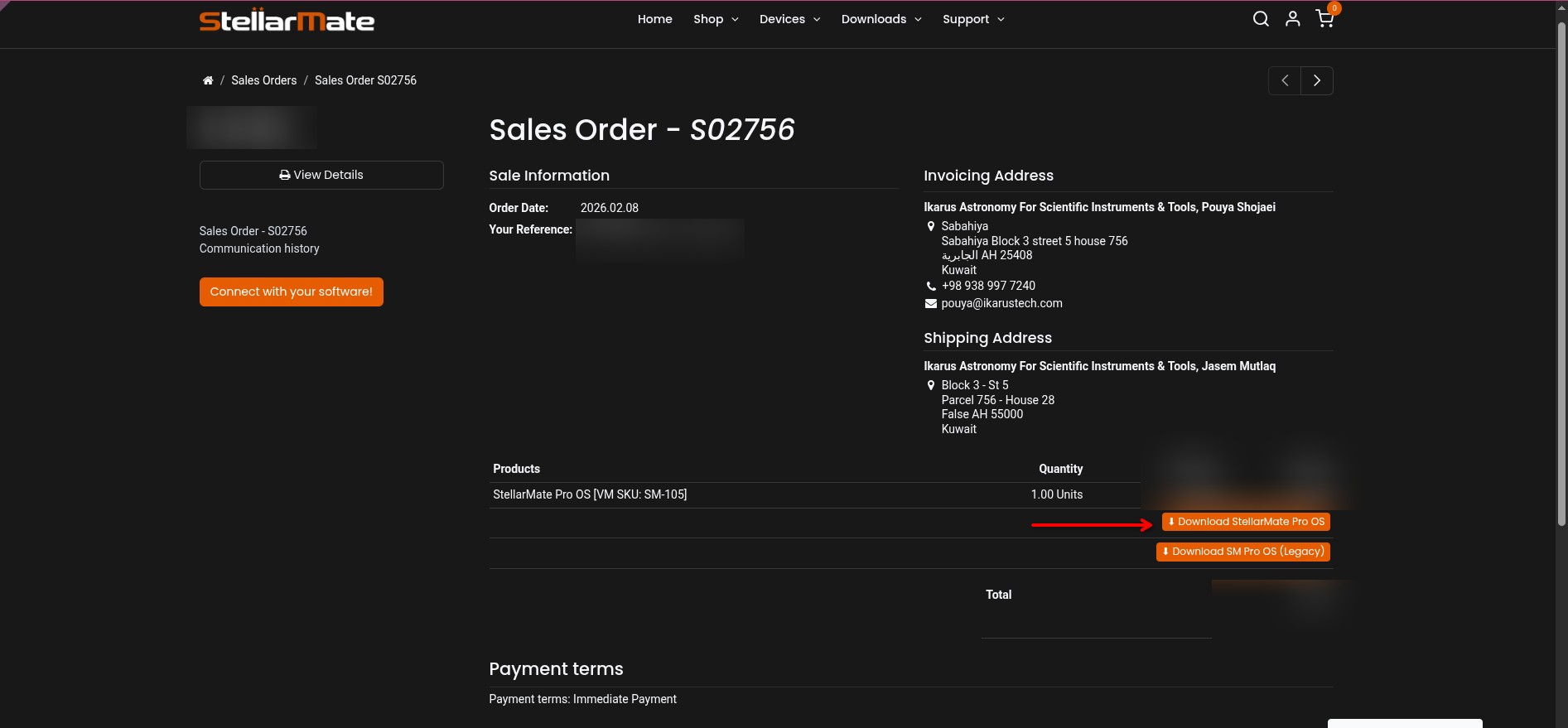Click the phone number +98 938 997 7240

coord(988,286)
